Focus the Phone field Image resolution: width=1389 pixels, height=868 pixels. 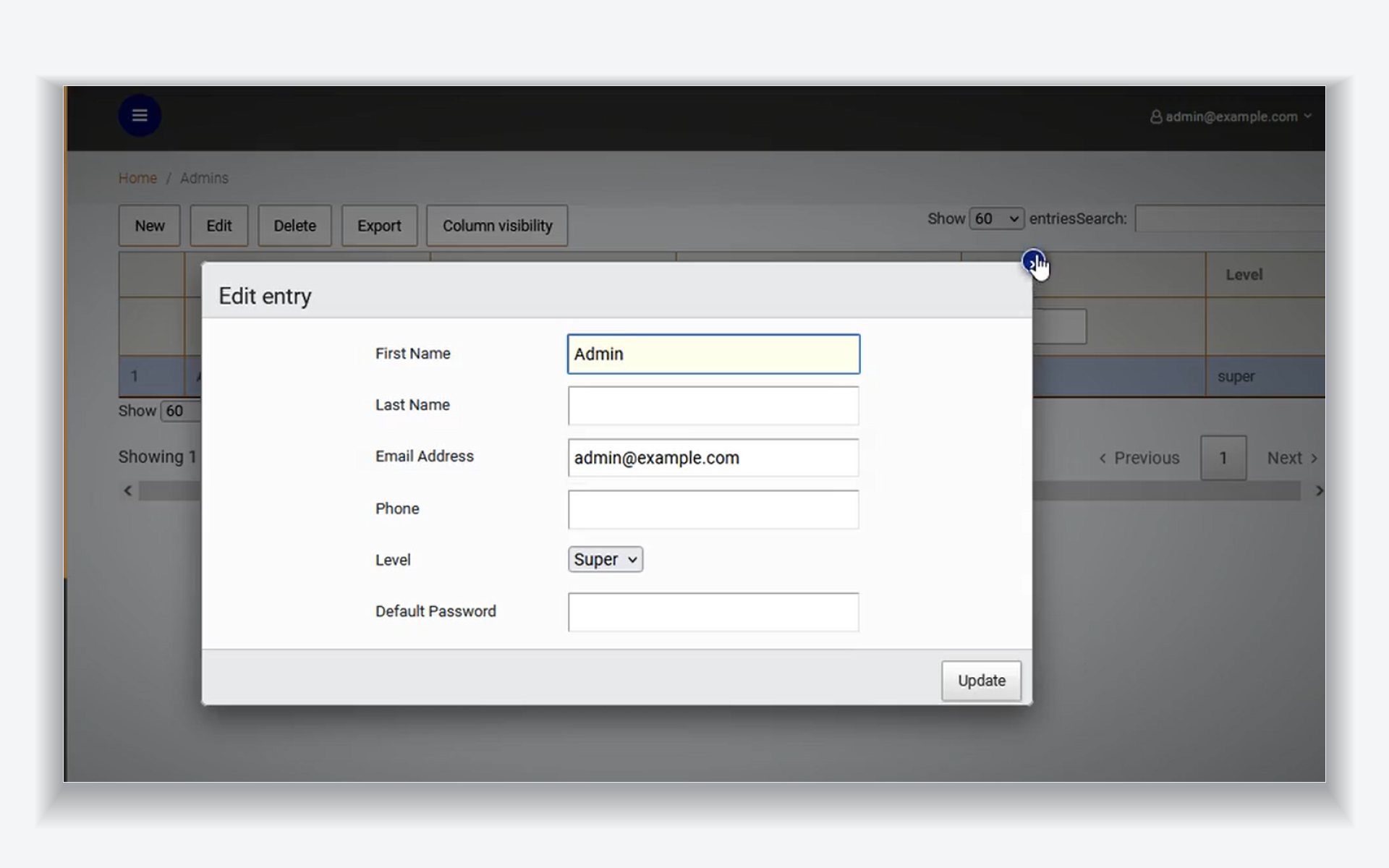tap(713, 509)
